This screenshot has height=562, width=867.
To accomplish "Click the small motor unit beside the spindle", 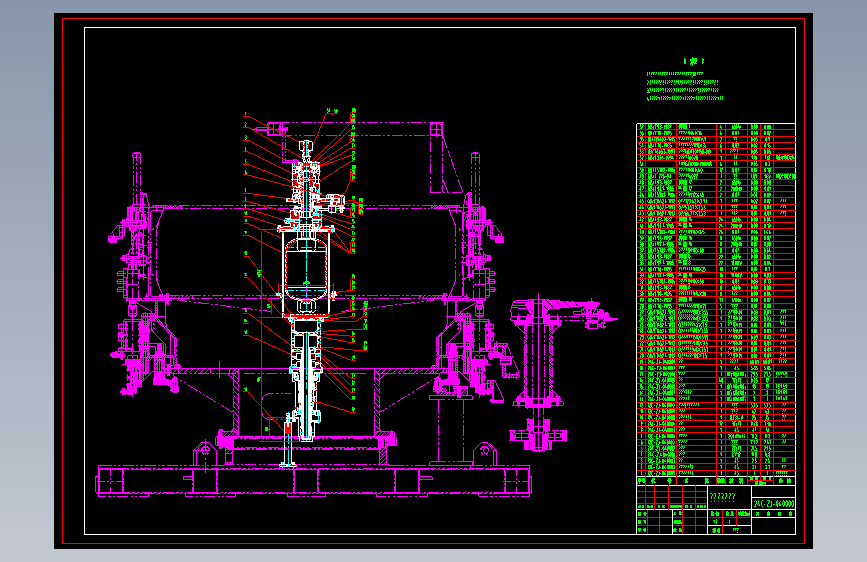I will click(334, 203).
